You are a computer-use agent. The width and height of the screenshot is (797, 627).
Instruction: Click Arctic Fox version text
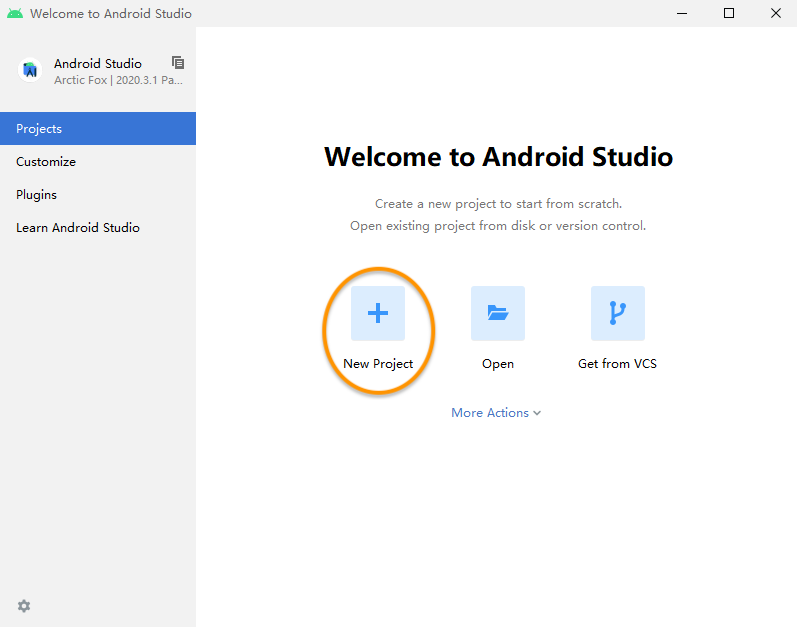click(118, 80)
